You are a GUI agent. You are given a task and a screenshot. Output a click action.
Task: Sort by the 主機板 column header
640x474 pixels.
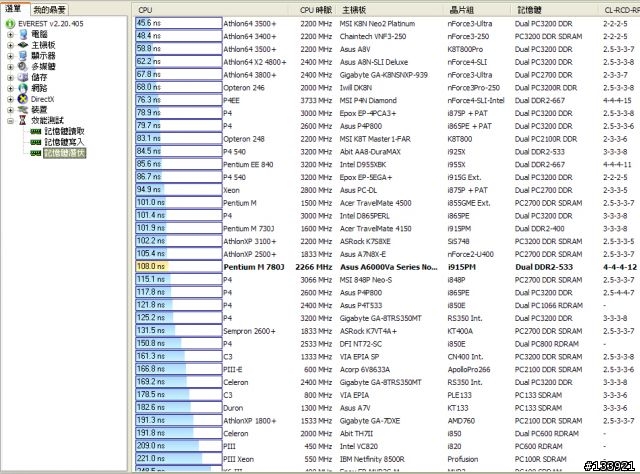click(x=391, y=10)
